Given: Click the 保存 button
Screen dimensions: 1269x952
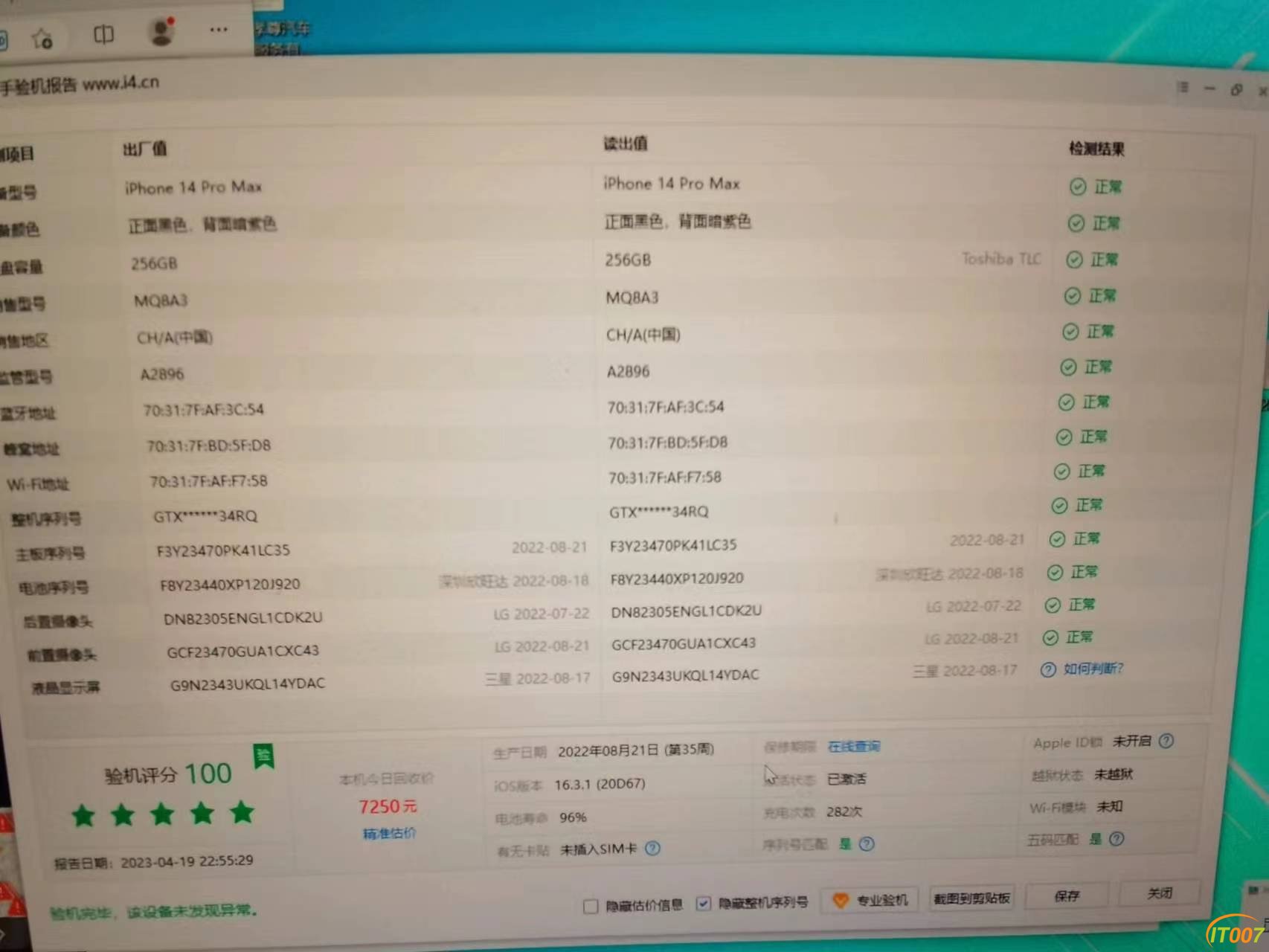Looking at the screenshot, I should 1067,896.
